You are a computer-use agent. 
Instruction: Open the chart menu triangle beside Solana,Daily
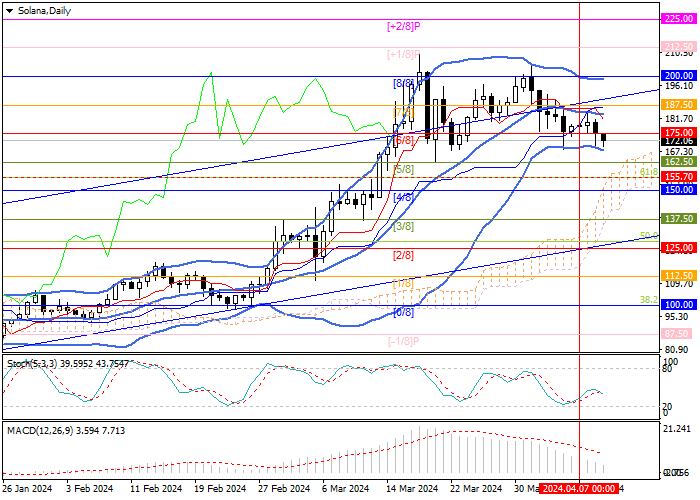tap(9, 11)
